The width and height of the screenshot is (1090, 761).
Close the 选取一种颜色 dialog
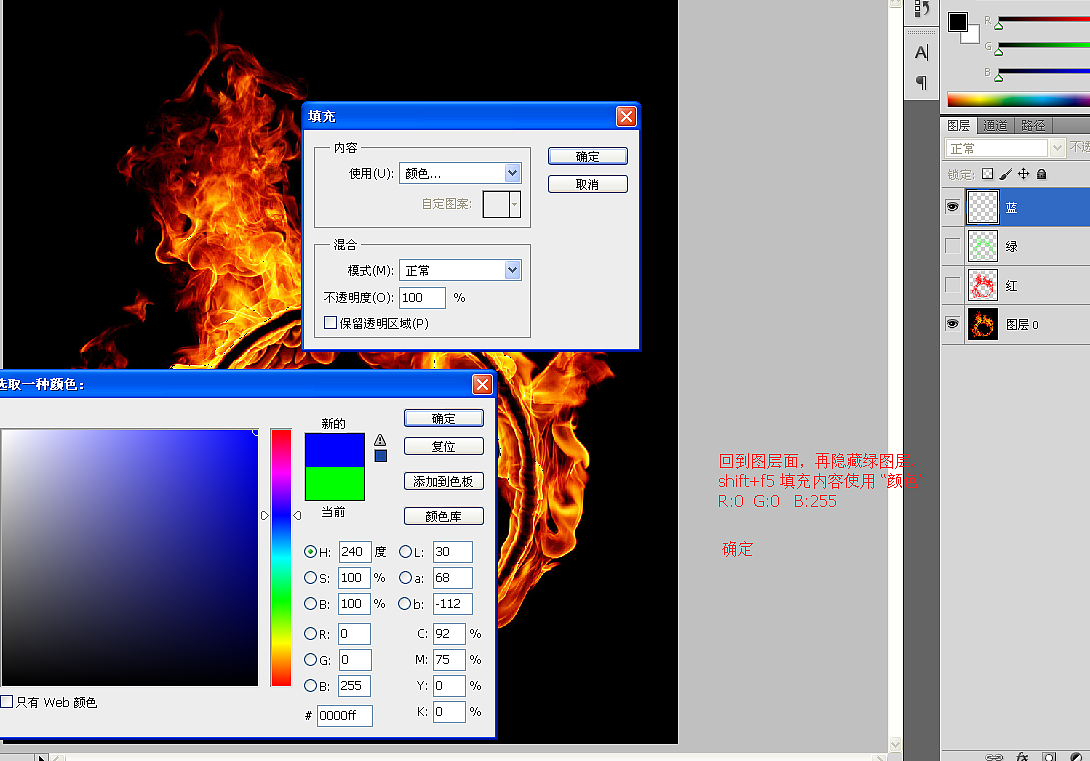(x=482, y=384)
